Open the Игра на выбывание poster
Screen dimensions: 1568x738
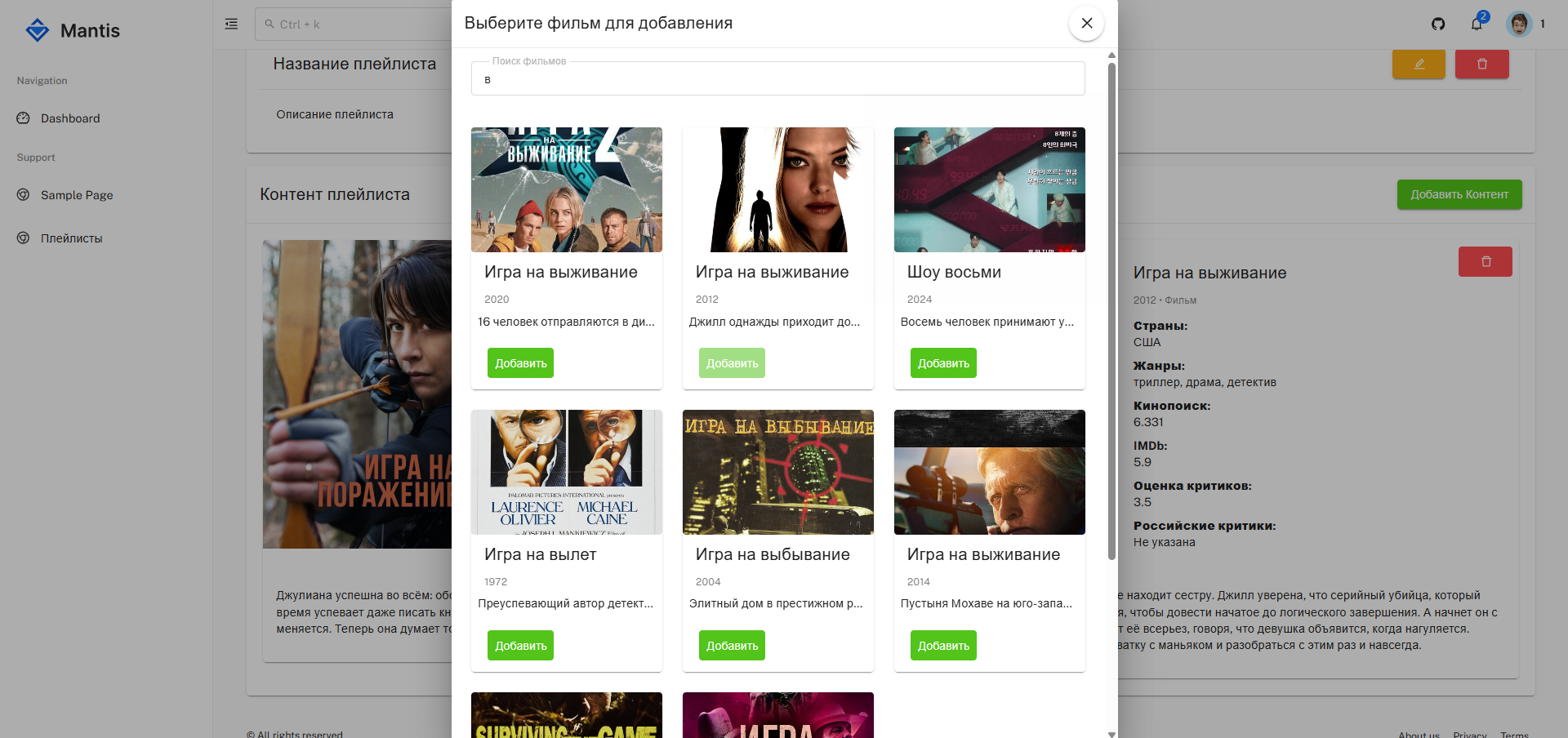coord(778,472)
